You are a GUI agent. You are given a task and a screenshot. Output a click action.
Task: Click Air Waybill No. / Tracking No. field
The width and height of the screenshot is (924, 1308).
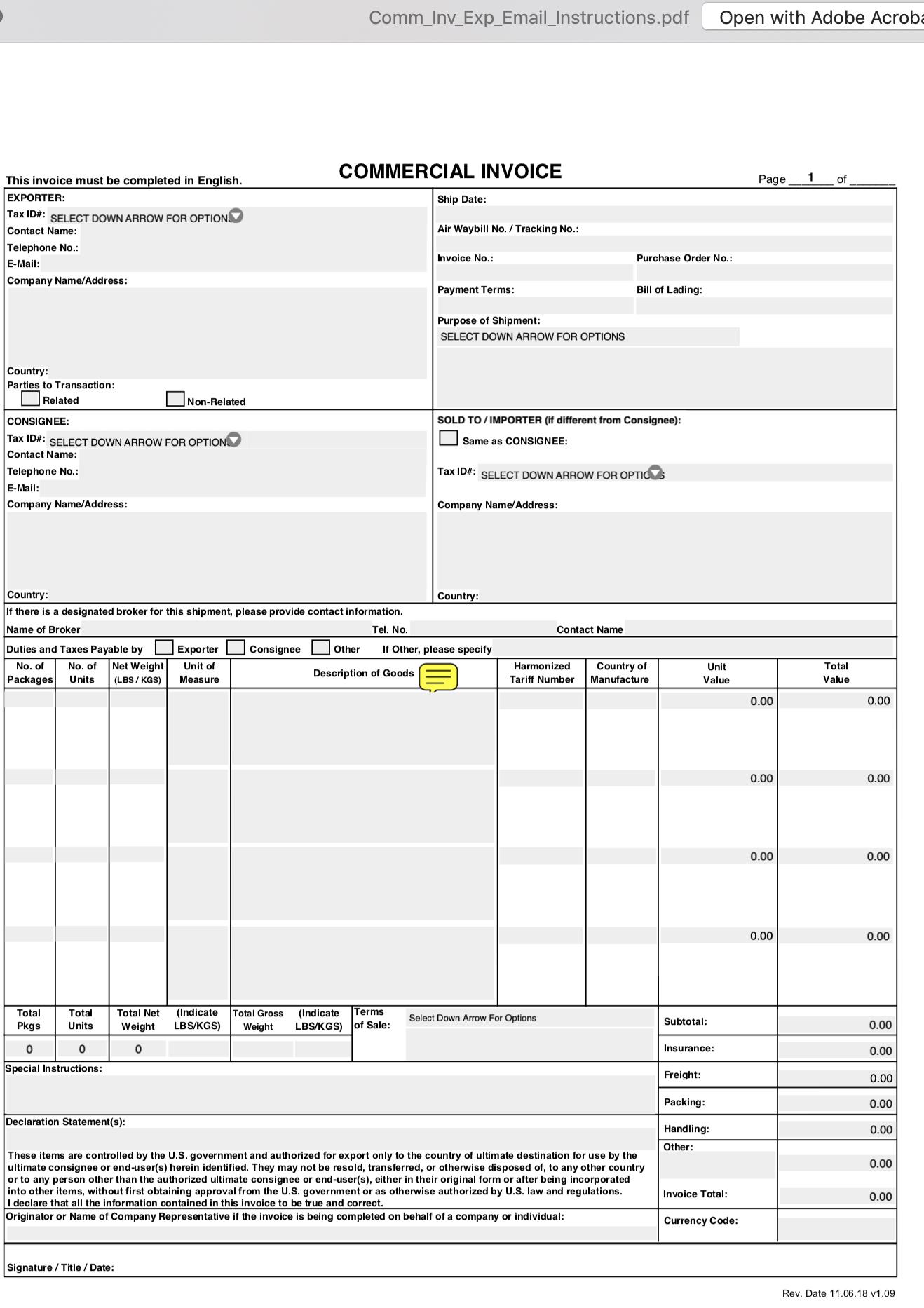coord(665,244)
